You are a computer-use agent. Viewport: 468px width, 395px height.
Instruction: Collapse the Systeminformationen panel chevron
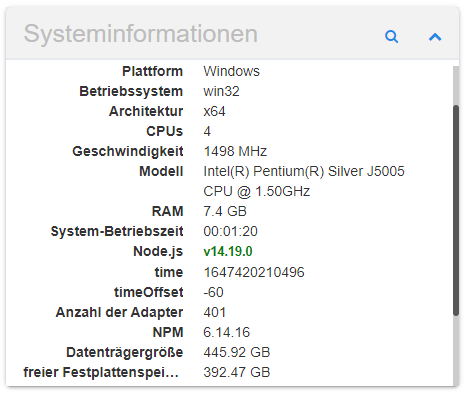(x=435, y=37)
